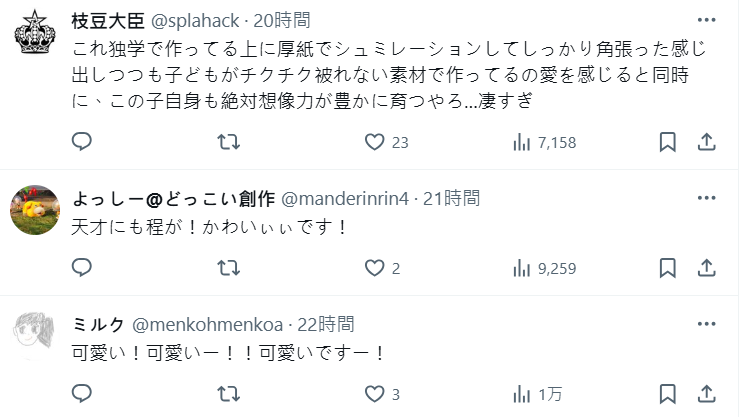
Task: Share the 枝豆大臣 tweet
Action: pyautogui.click(x=706, y=142)
